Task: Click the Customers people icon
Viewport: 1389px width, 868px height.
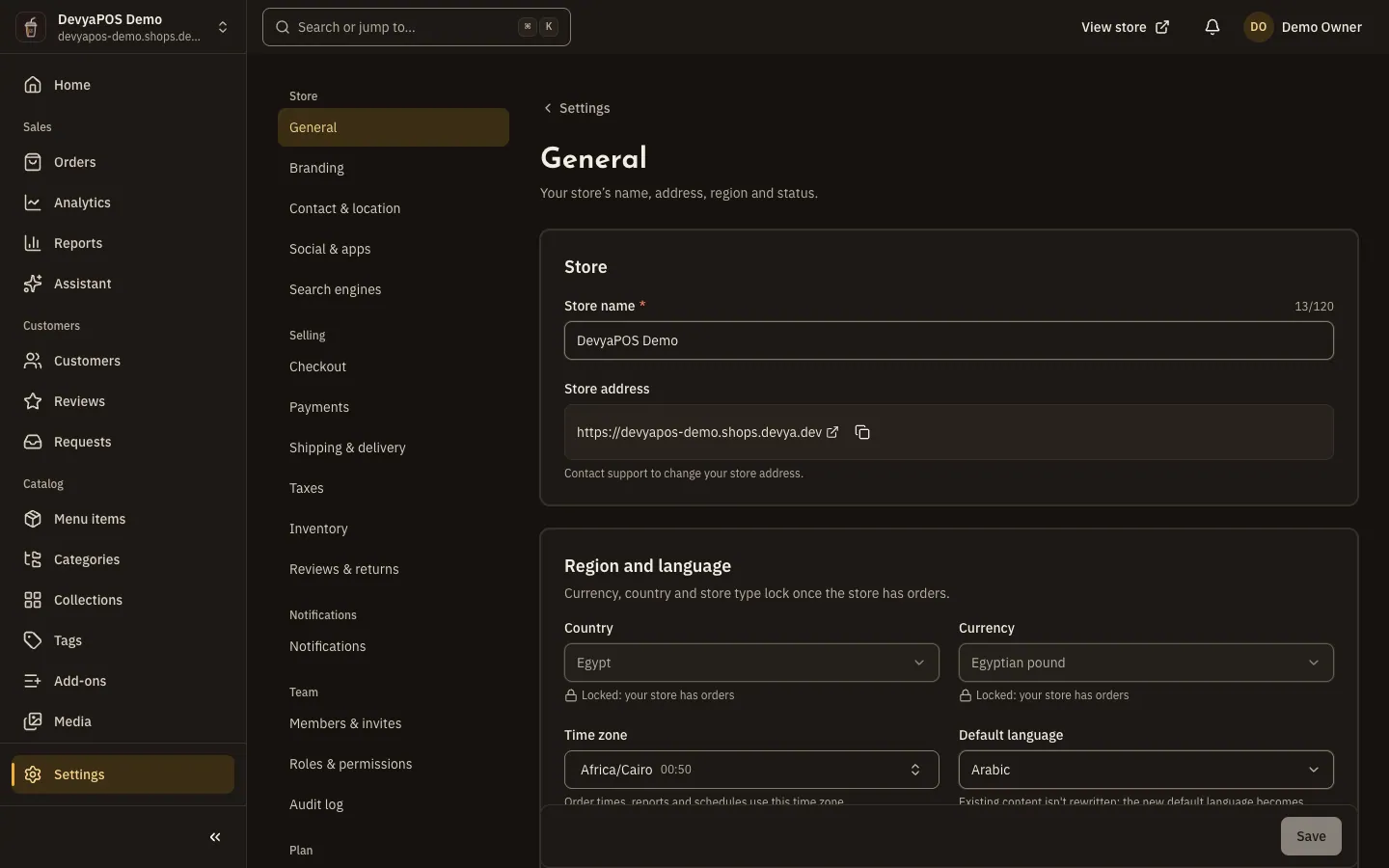Action: (33, 361)
